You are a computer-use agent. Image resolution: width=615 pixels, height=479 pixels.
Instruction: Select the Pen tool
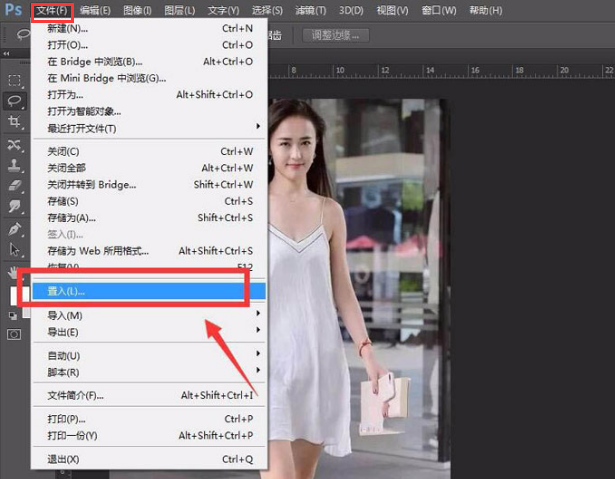coord(15,229)
